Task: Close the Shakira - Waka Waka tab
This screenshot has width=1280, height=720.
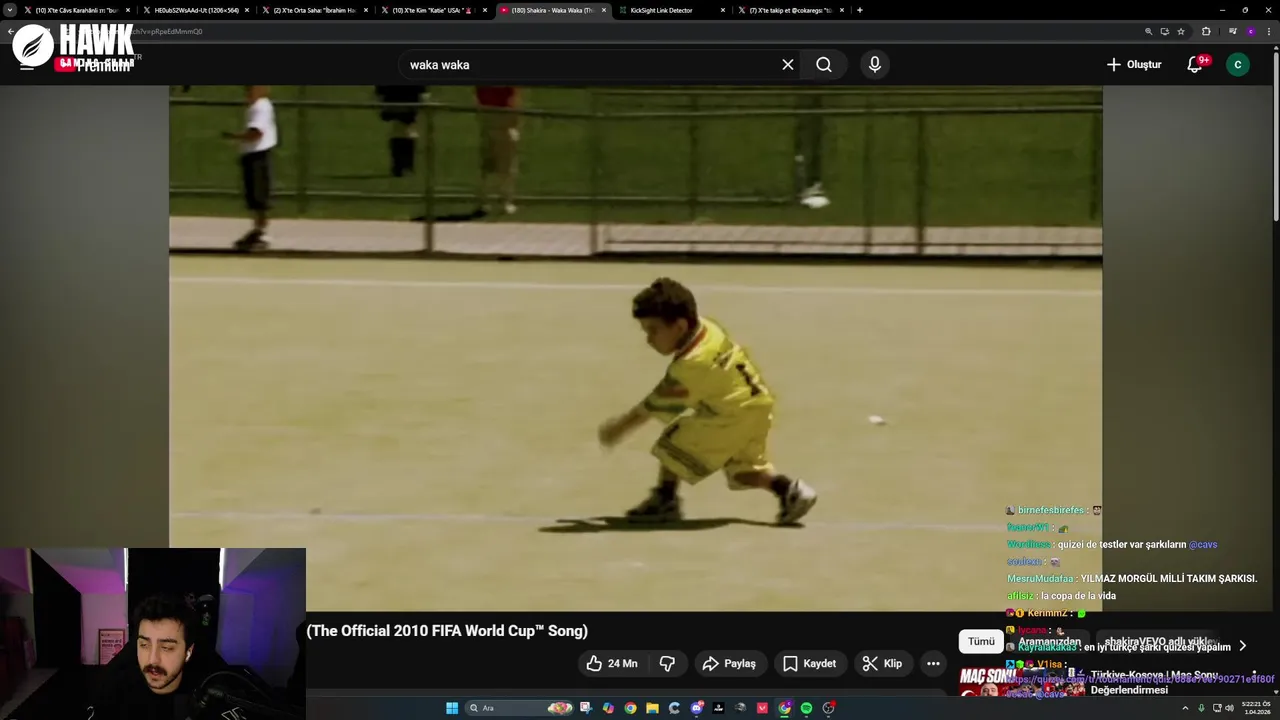Action: point(603,10)
